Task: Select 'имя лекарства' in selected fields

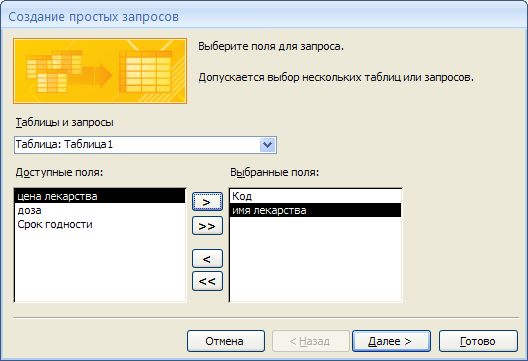Action: [x=316, y=210]
